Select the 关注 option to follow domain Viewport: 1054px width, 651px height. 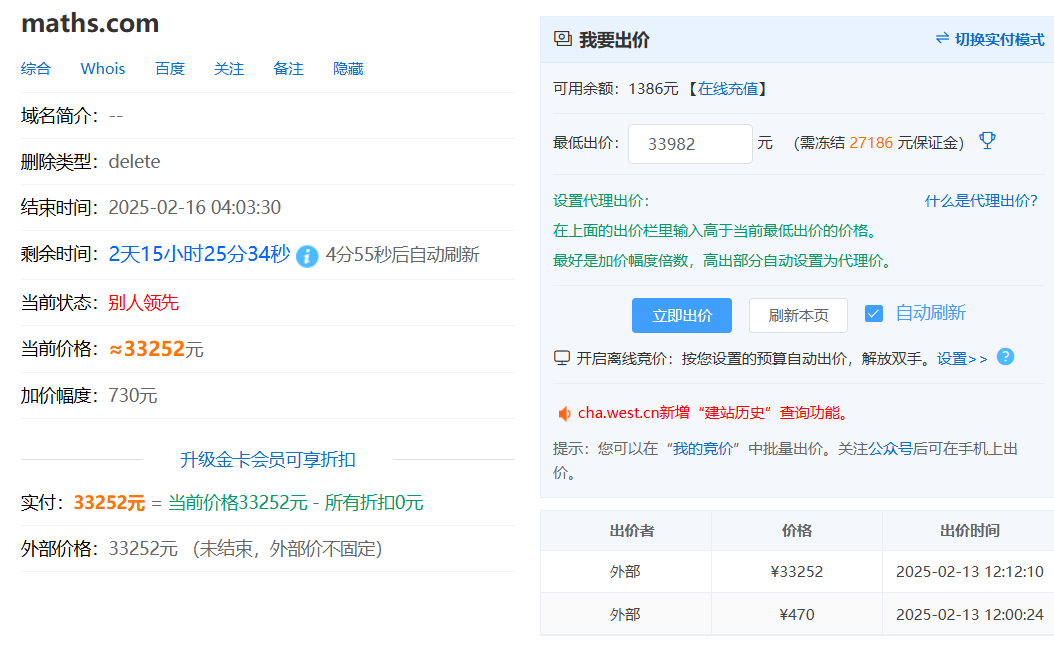click(x=229, y=69)
